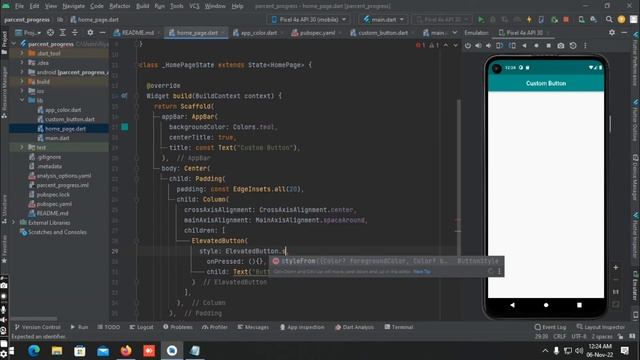The image size is (640, 360).
Task: Click emulator toolbar Back triangle icon
Action: pos(524,45)
